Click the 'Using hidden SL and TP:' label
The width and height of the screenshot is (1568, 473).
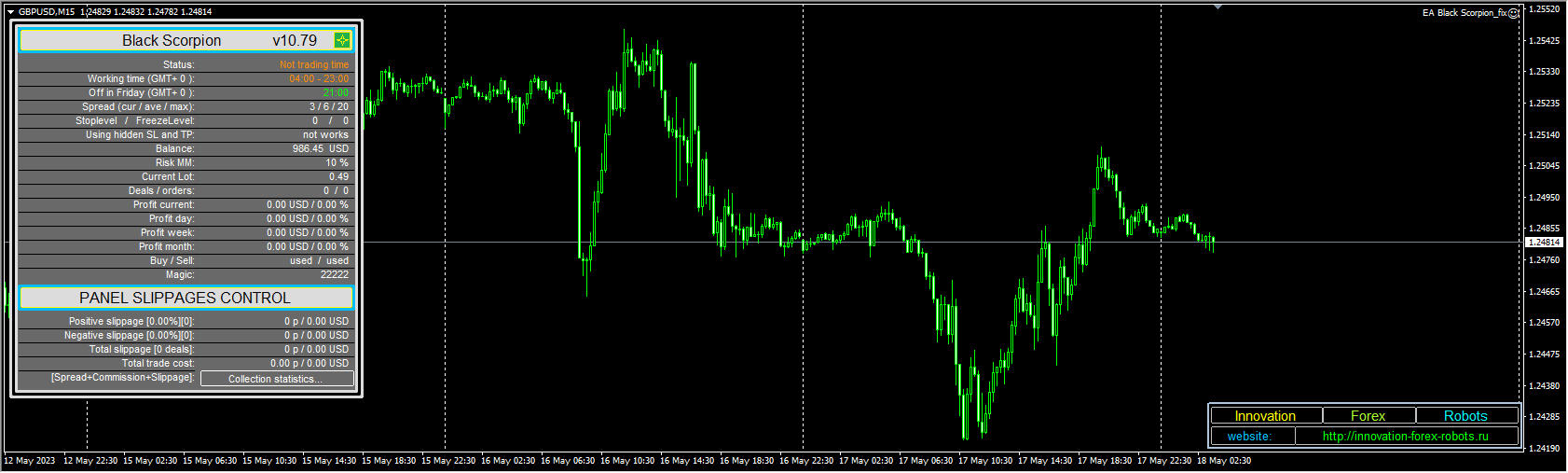140,134
